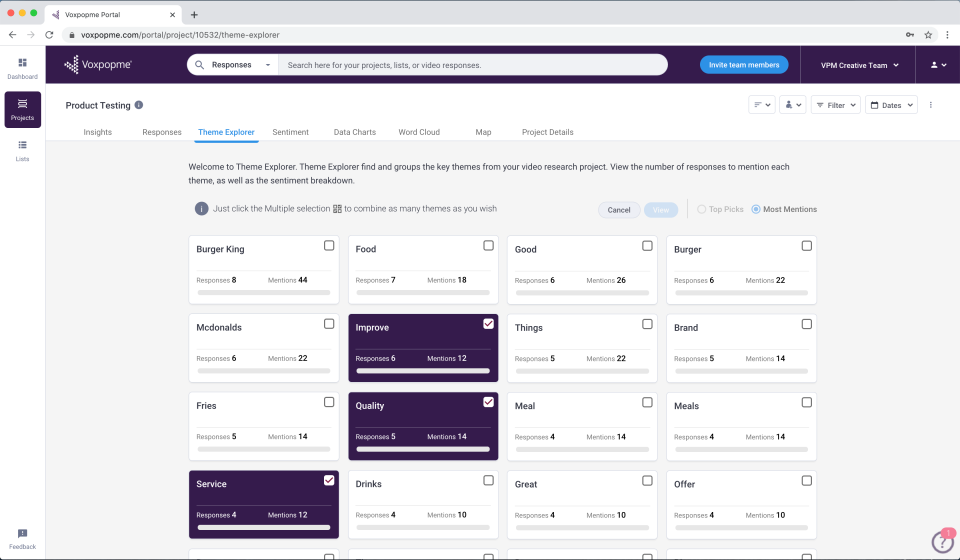The width and height of the screenshot is (960, 560).
Task: Click Invite team members button
Action: [744, 65]
